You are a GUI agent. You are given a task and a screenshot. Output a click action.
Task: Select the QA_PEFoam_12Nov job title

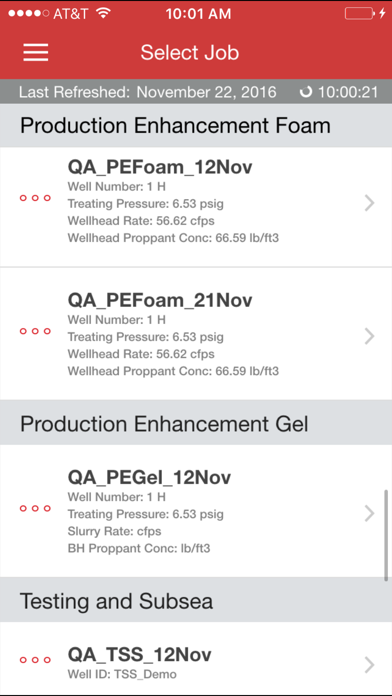pyautogui.click(x=160, y=168)
